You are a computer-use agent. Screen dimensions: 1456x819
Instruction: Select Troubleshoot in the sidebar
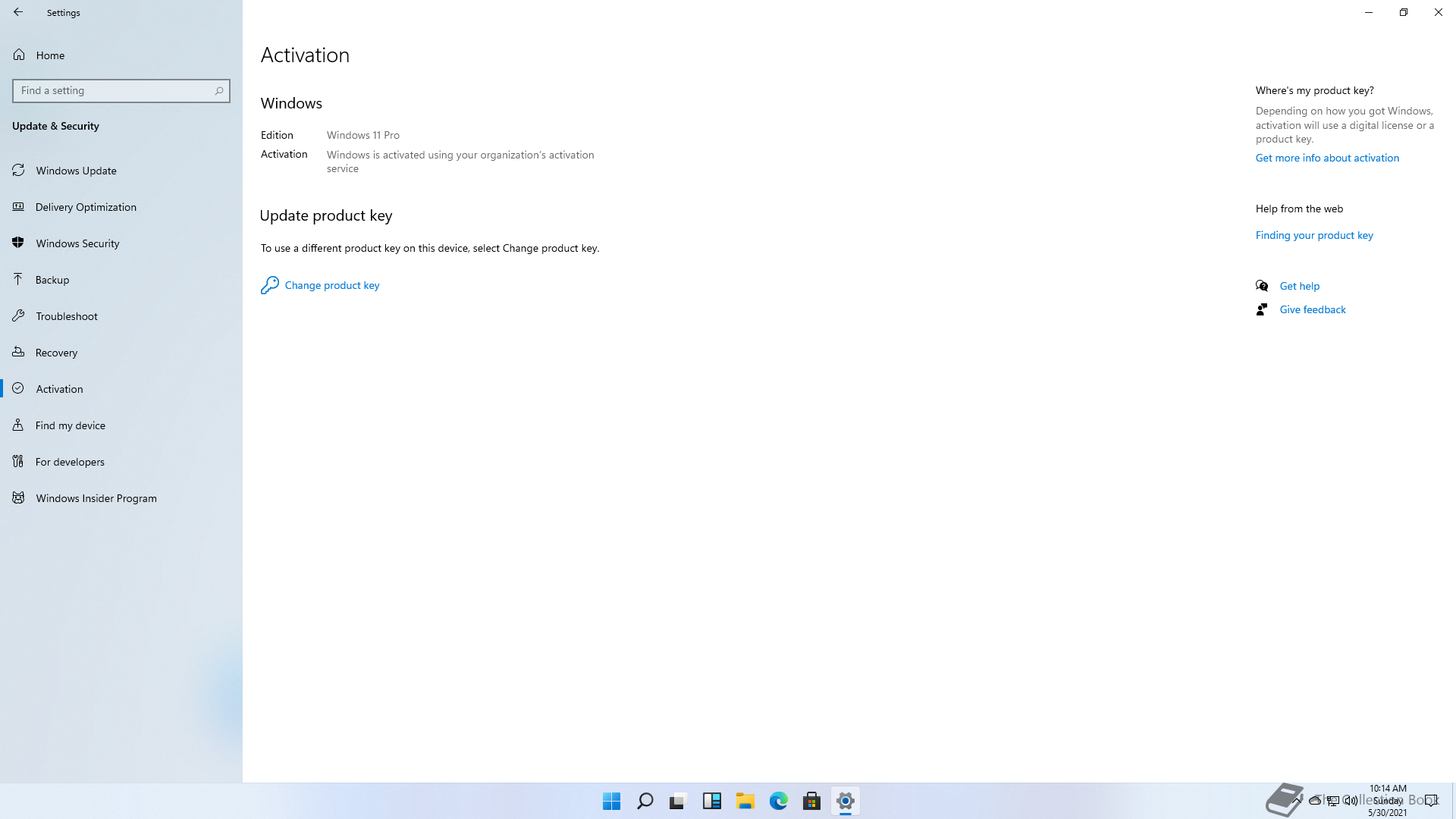click(x=121, y=316)
